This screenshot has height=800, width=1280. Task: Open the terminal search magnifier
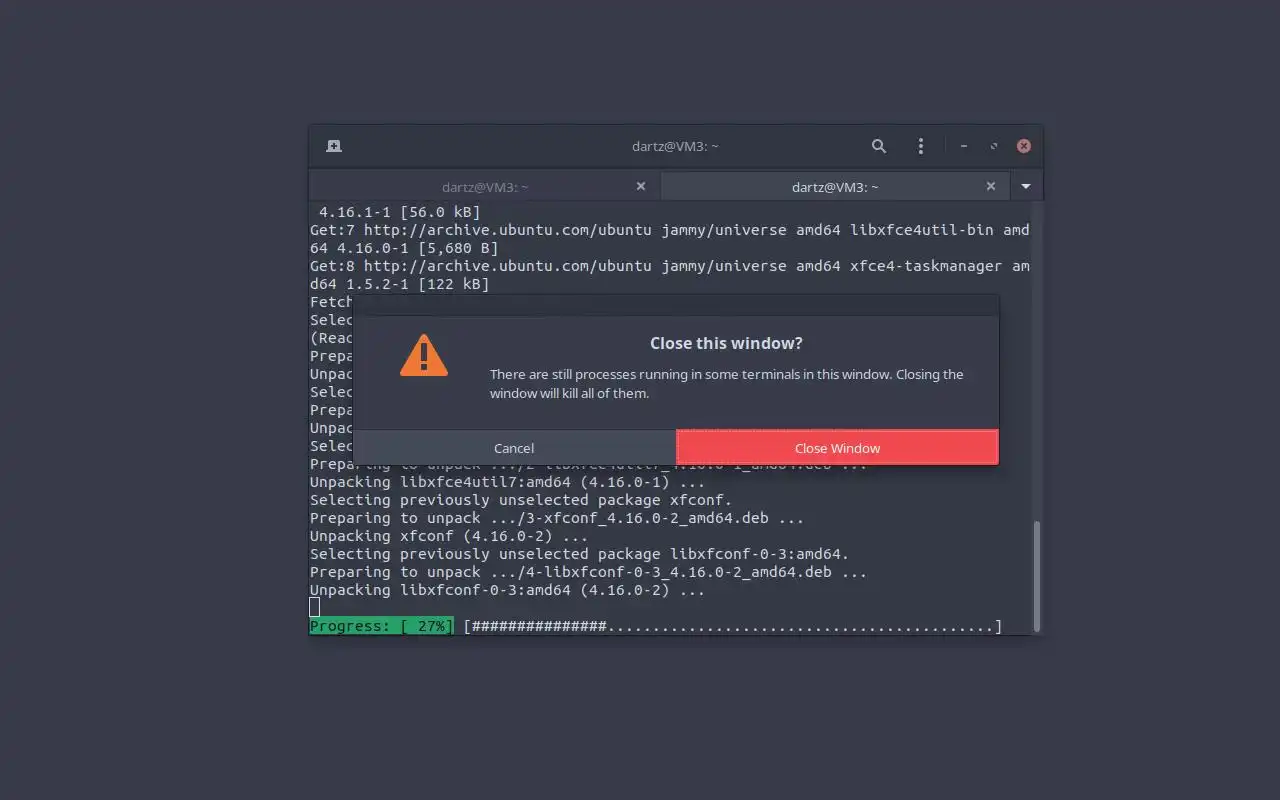(879, 146)
